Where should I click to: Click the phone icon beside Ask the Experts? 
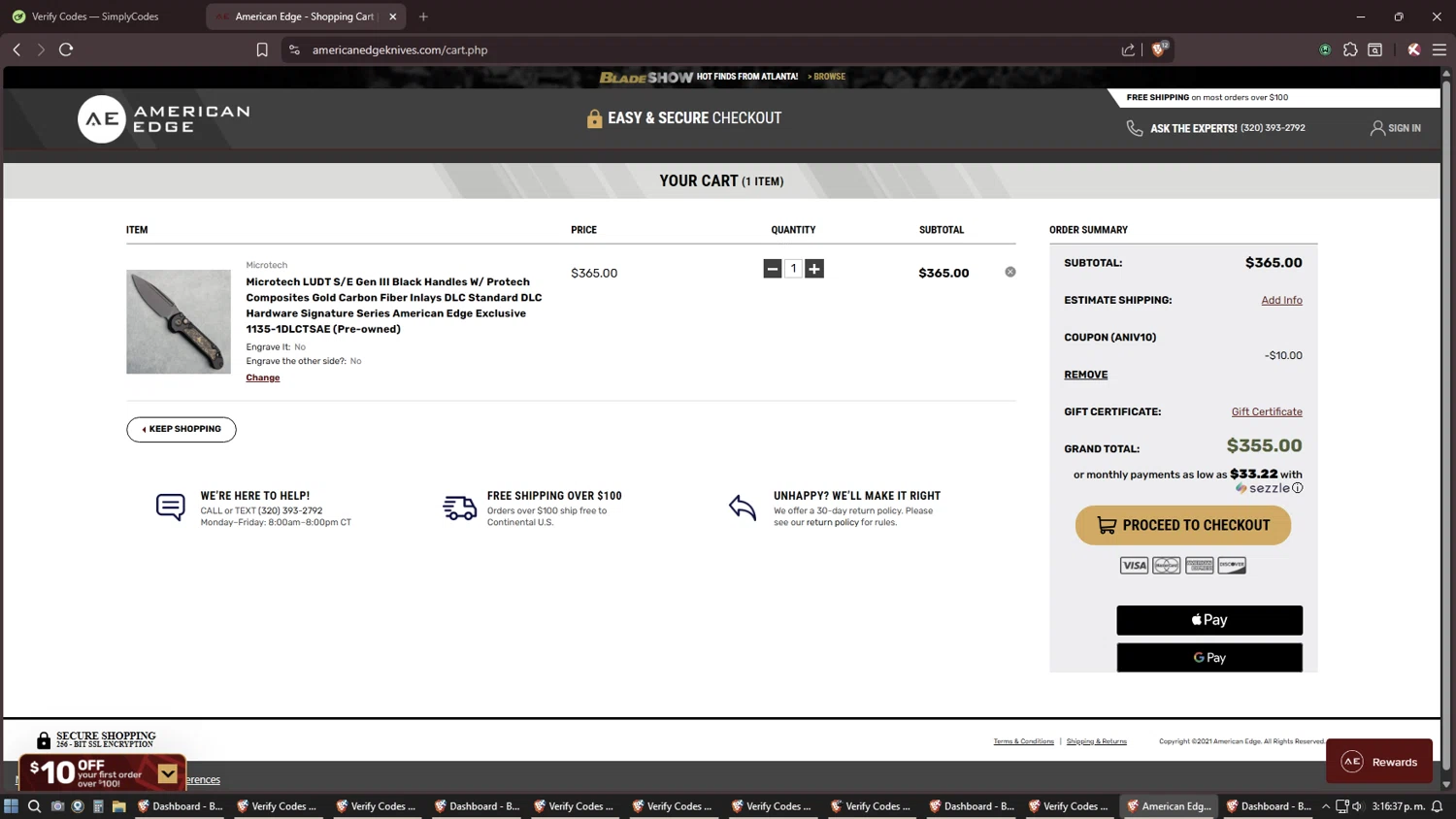click(x=1134, y=128)
